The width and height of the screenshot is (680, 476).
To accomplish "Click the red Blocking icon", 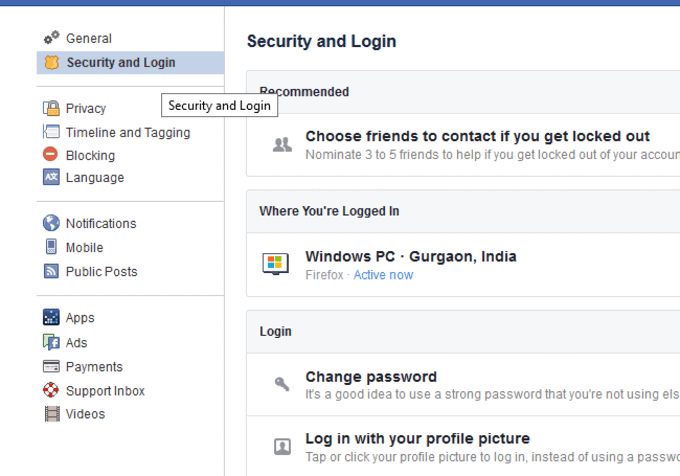I will coord(50,154).
